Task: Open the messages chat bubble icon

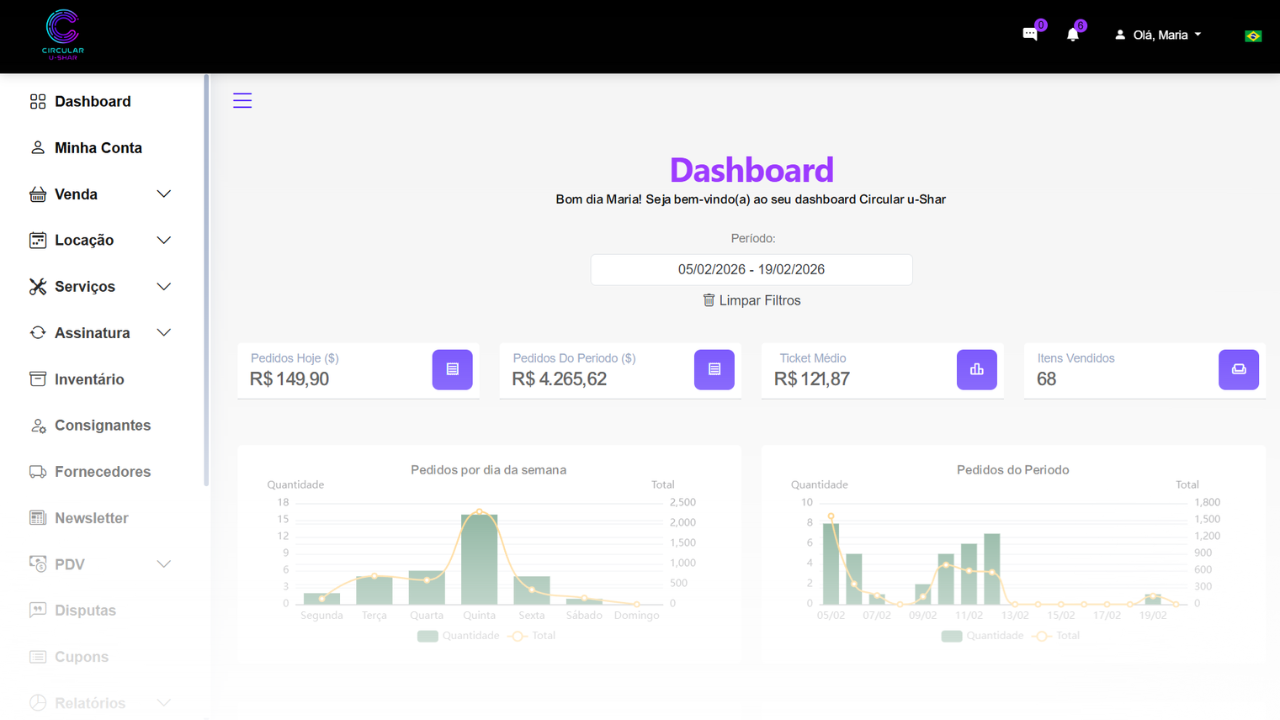Action: point(1030,33)
